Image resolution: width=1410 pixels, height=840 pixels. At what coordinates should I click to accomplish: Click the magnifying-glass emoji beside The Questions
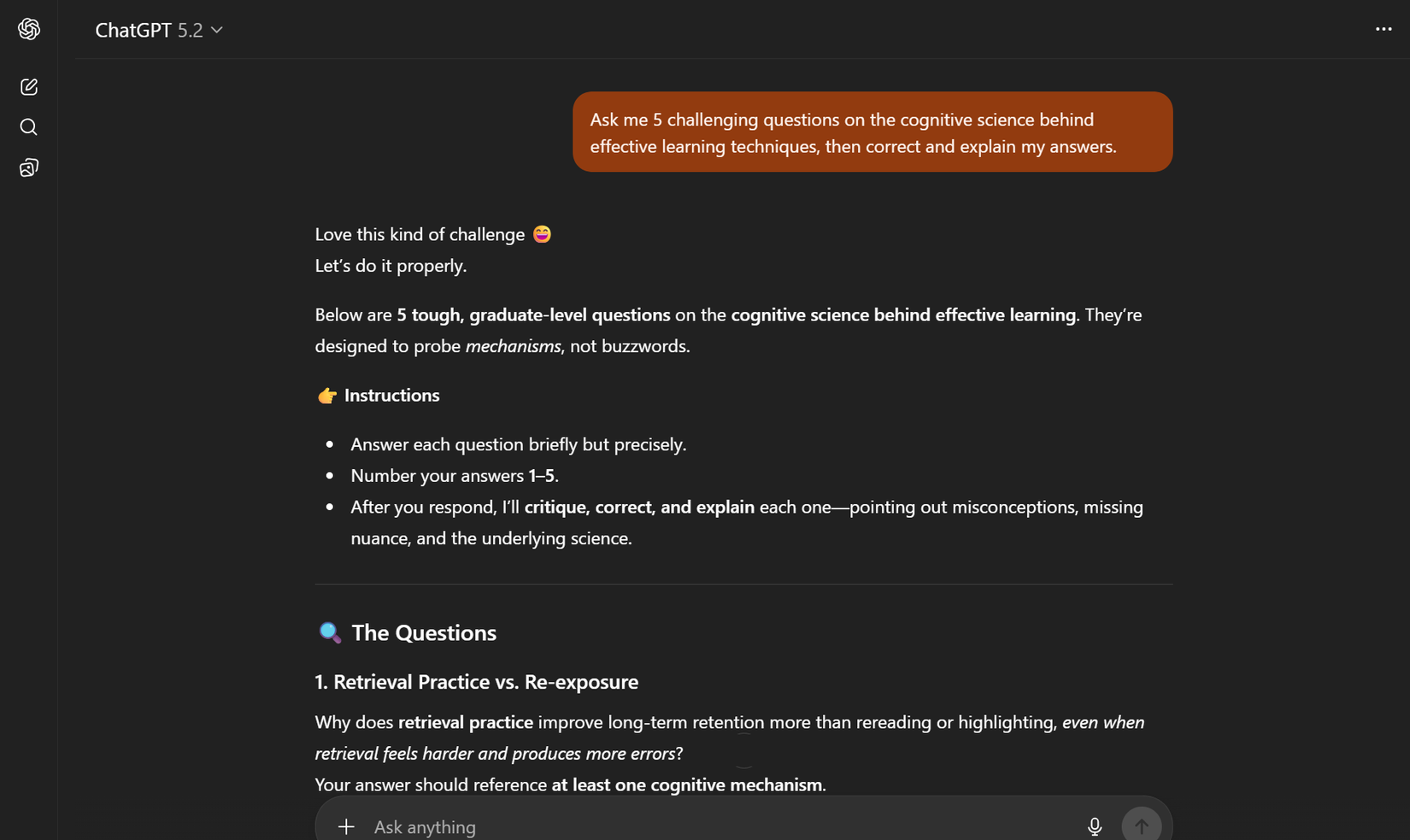pos(329,632)
